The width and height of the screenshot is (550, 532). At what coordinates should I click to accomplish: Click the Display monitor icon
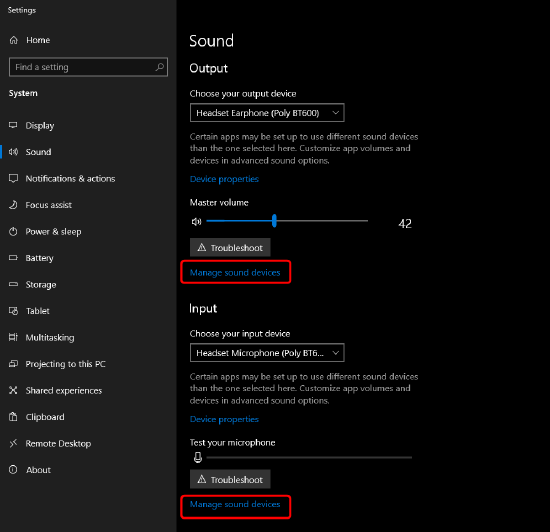[x=13, y=125]
